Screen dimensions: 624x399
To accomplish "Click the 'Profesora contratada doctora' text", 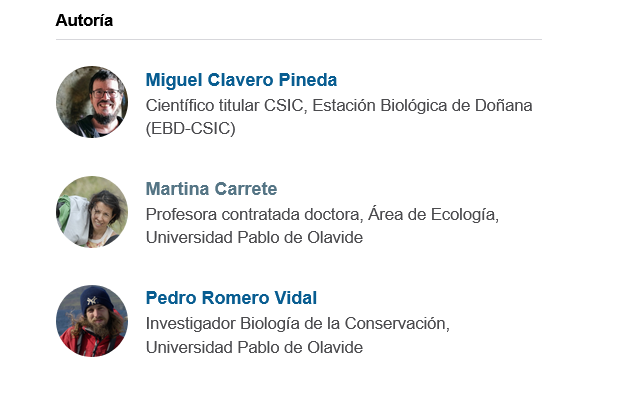I will tap(253, 215).
